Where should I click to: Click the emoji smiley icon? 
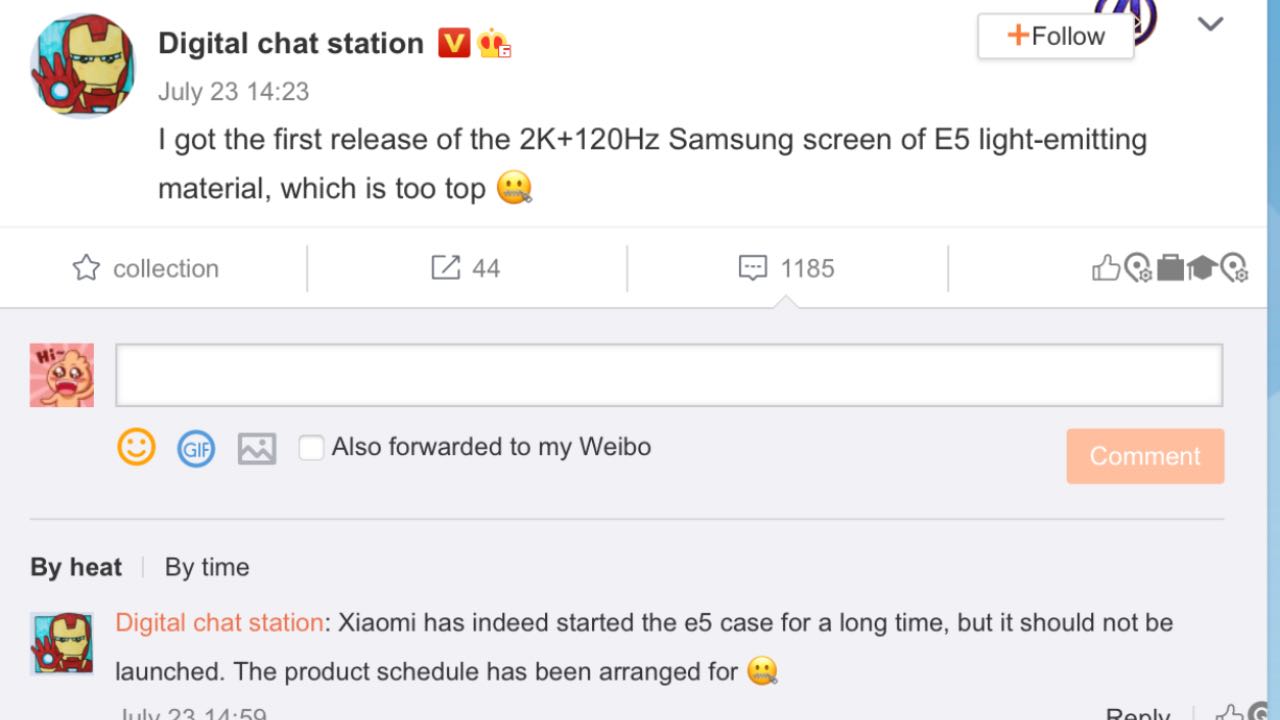point(137,447)
